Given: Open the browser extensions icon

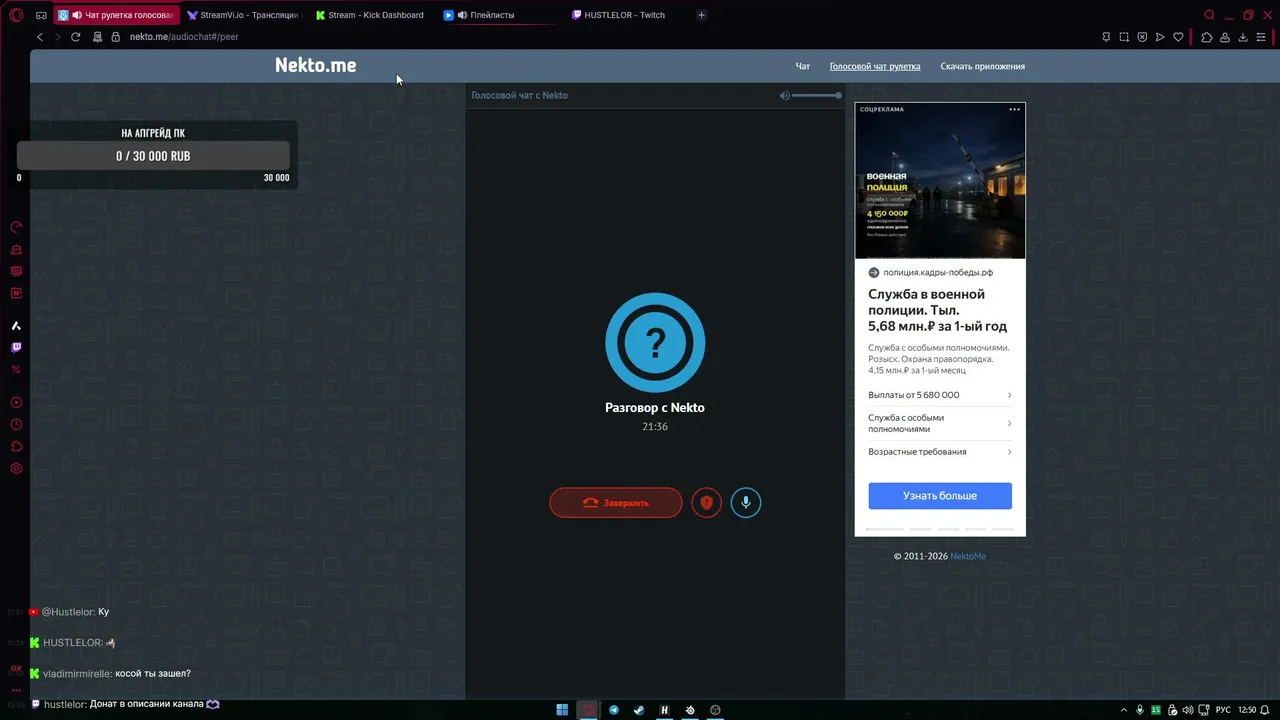Looking at the screenshot, I should point(1207,37).
